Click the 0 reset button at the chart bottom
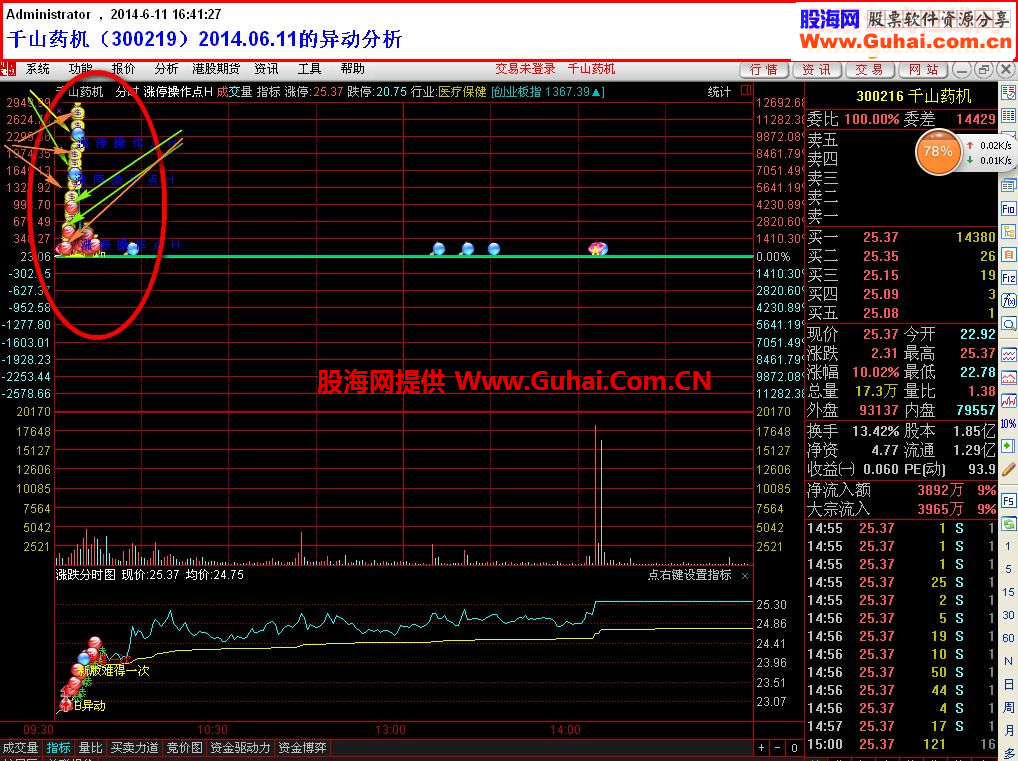The width and height of the screenshot is (1018, 761). [x=794, y=748]
